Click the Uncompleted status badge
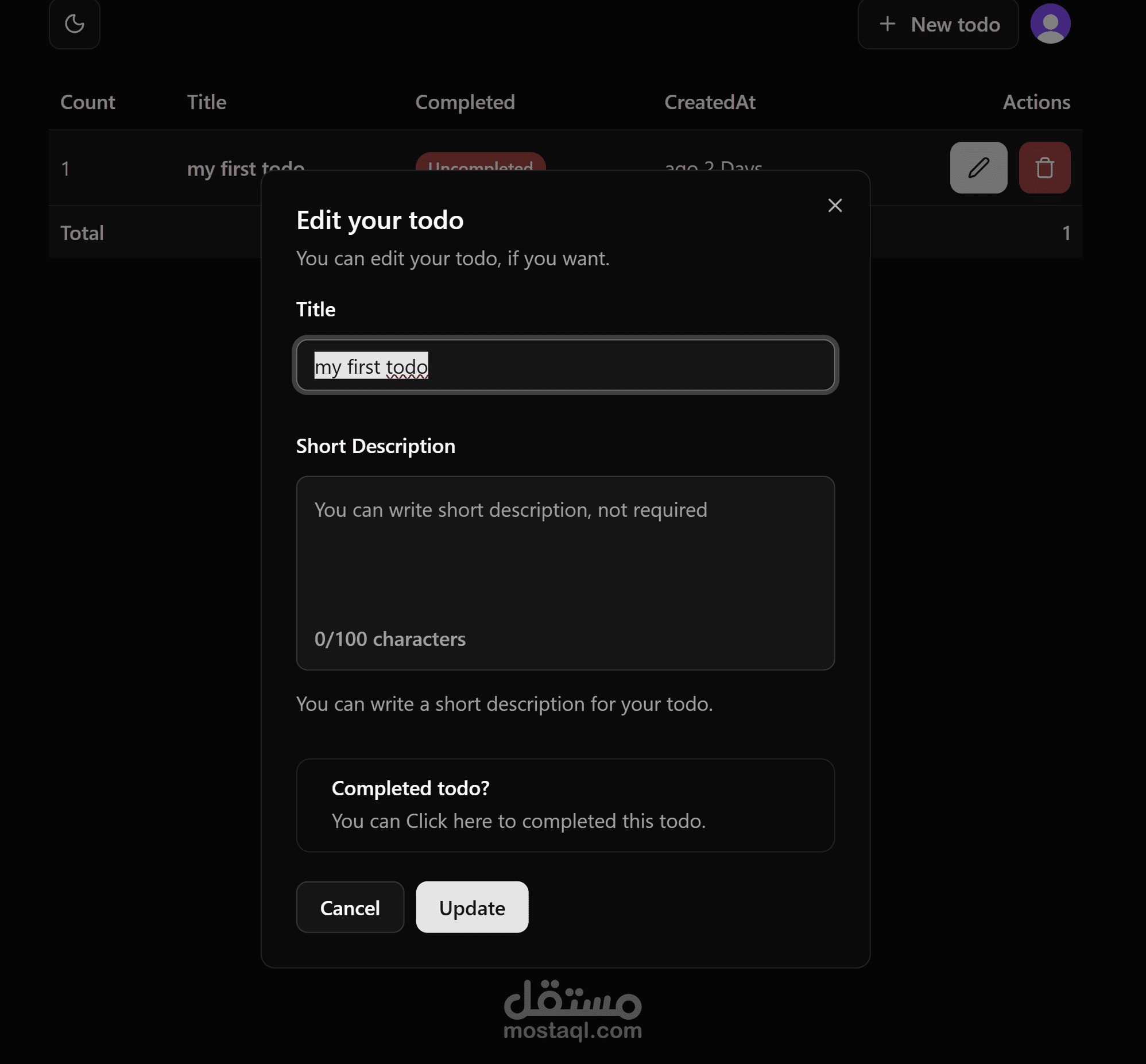Image resolution: width=1146 pixels, height=1064 pixels. (479, 162)
